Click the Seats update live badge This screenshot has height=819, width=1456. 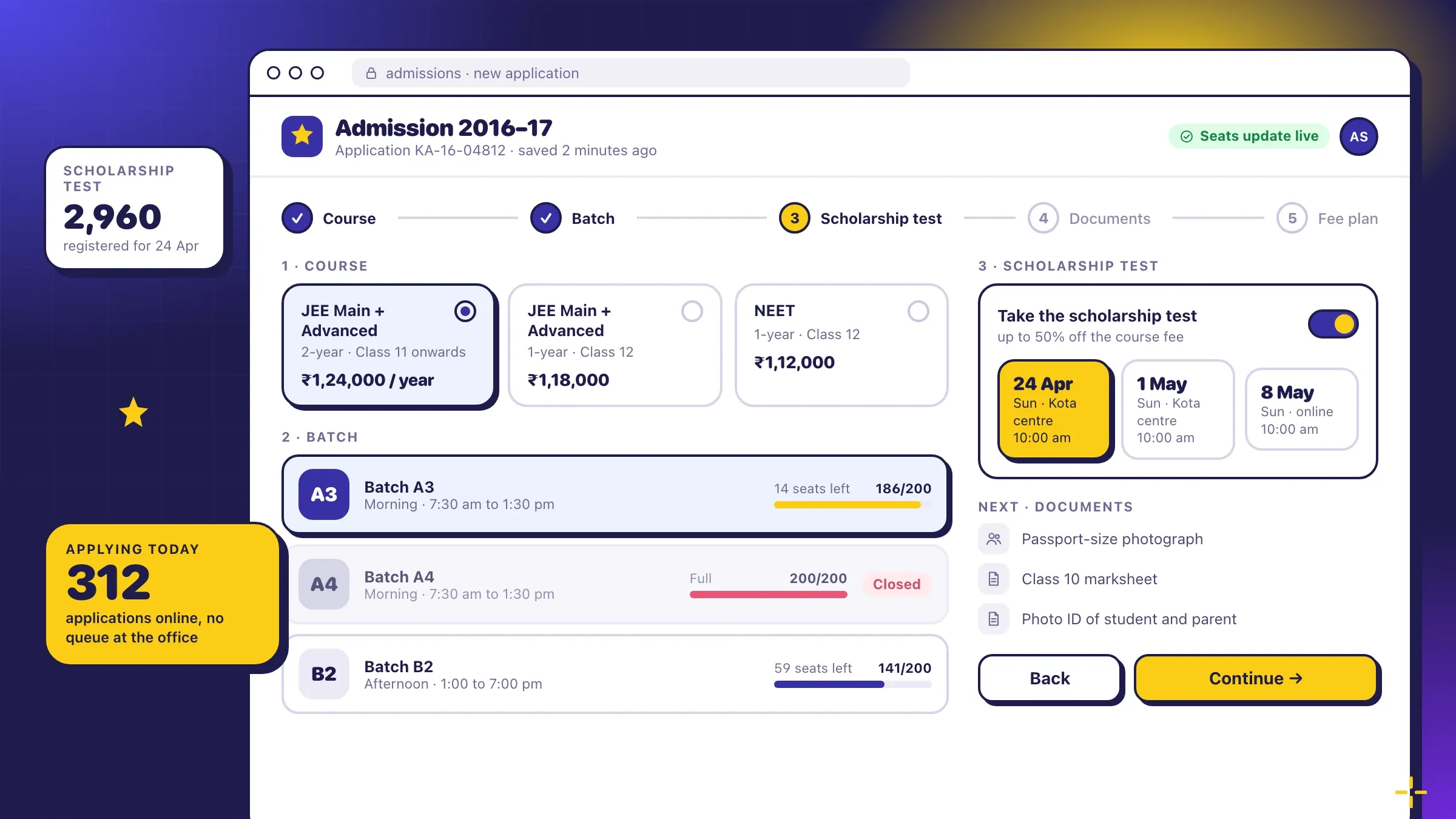click(1249, 136)
